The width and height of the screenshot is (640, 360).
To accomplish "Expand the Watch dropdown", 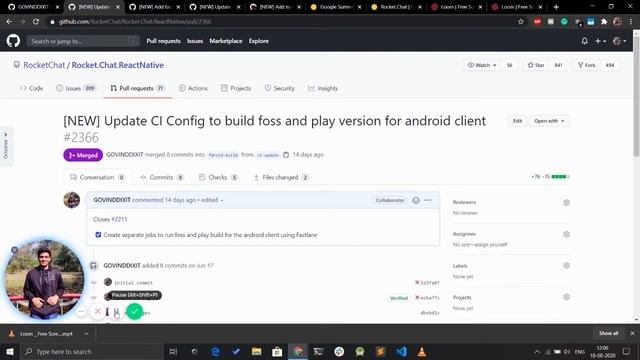I will pyautogui.click(x=482, y=65).
